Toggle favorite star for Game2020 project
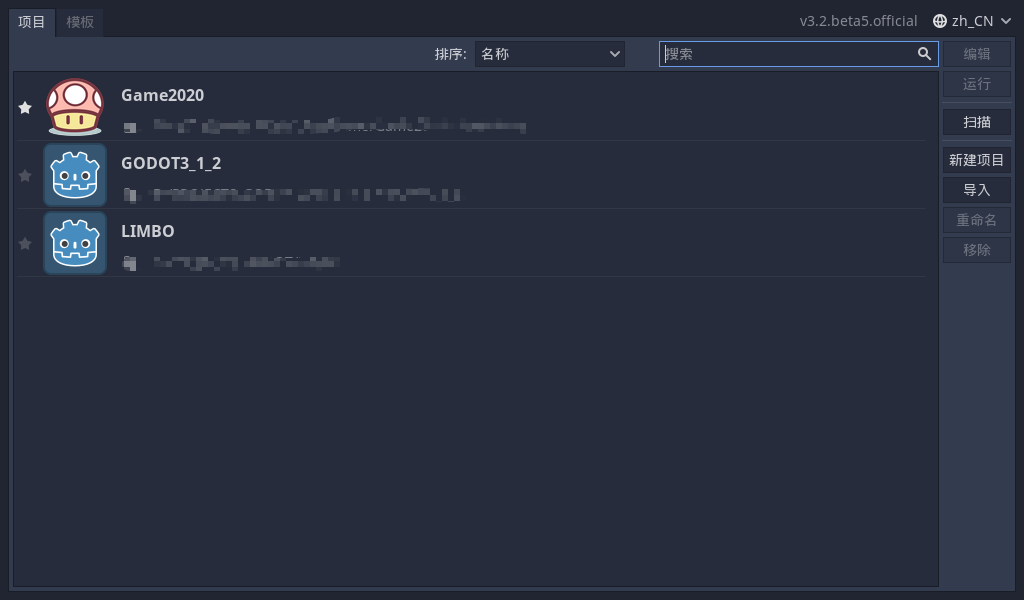Image resolution: width=1024 pixels, height=600 pixels. (25, 108)
